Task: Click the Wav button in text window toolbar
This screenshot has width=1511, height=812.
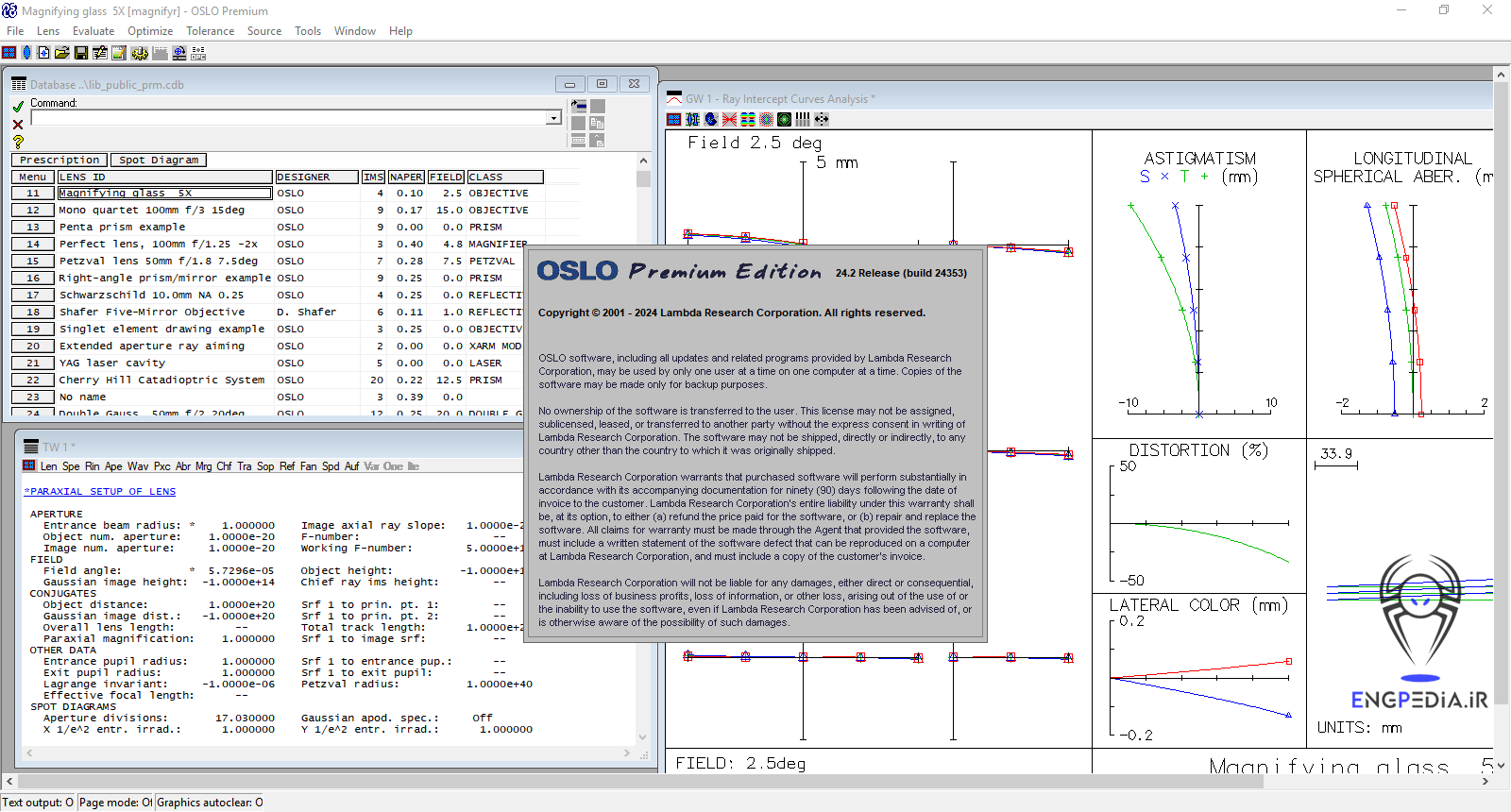Action: (x=138, y=466)
